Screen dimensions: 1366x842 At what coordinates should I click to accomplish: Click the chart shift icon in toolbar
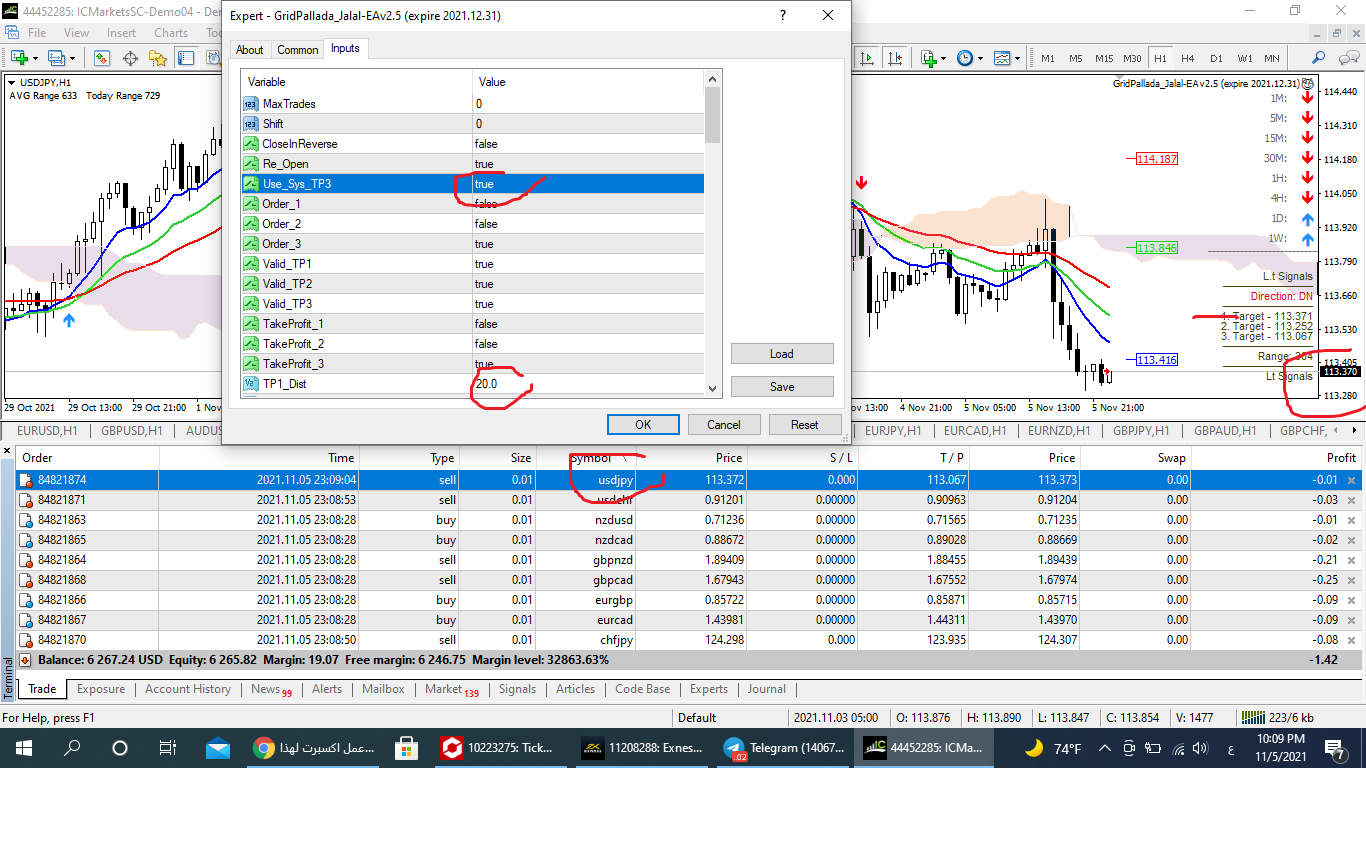[x=895, y=58]
